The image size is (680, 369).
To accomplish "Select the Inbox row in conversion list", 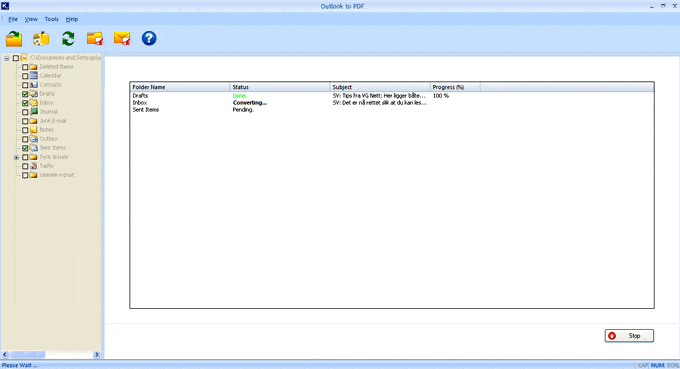I will (x=392, y=103).
